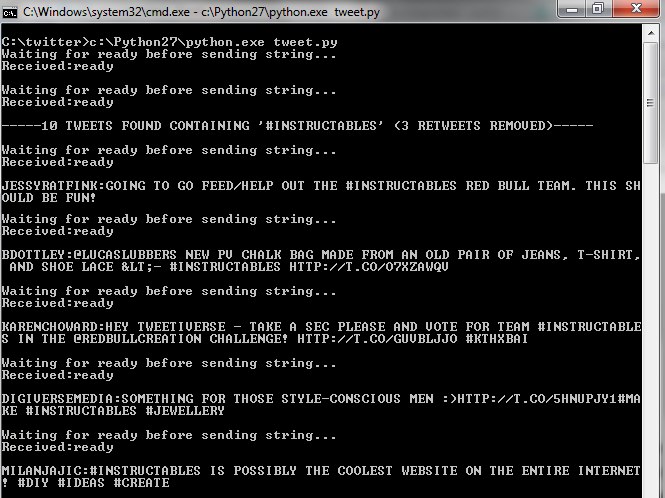Click '@REDBULLCREATION' mention text
This screenshot has height=498, width=665.
137,339
